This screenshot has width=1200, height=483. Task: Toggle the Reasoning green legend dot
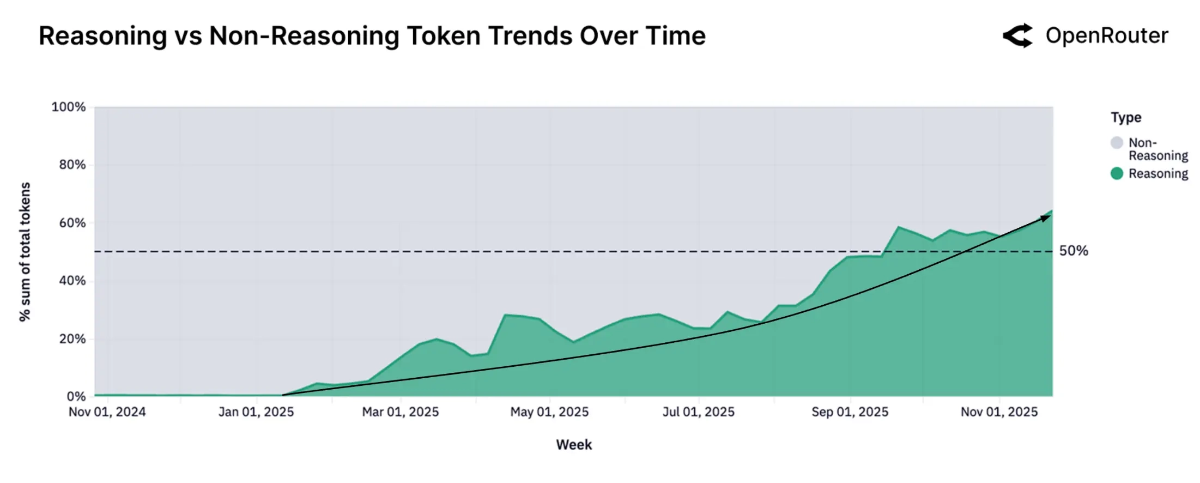pyautogui.click(x=1118, y=174)
